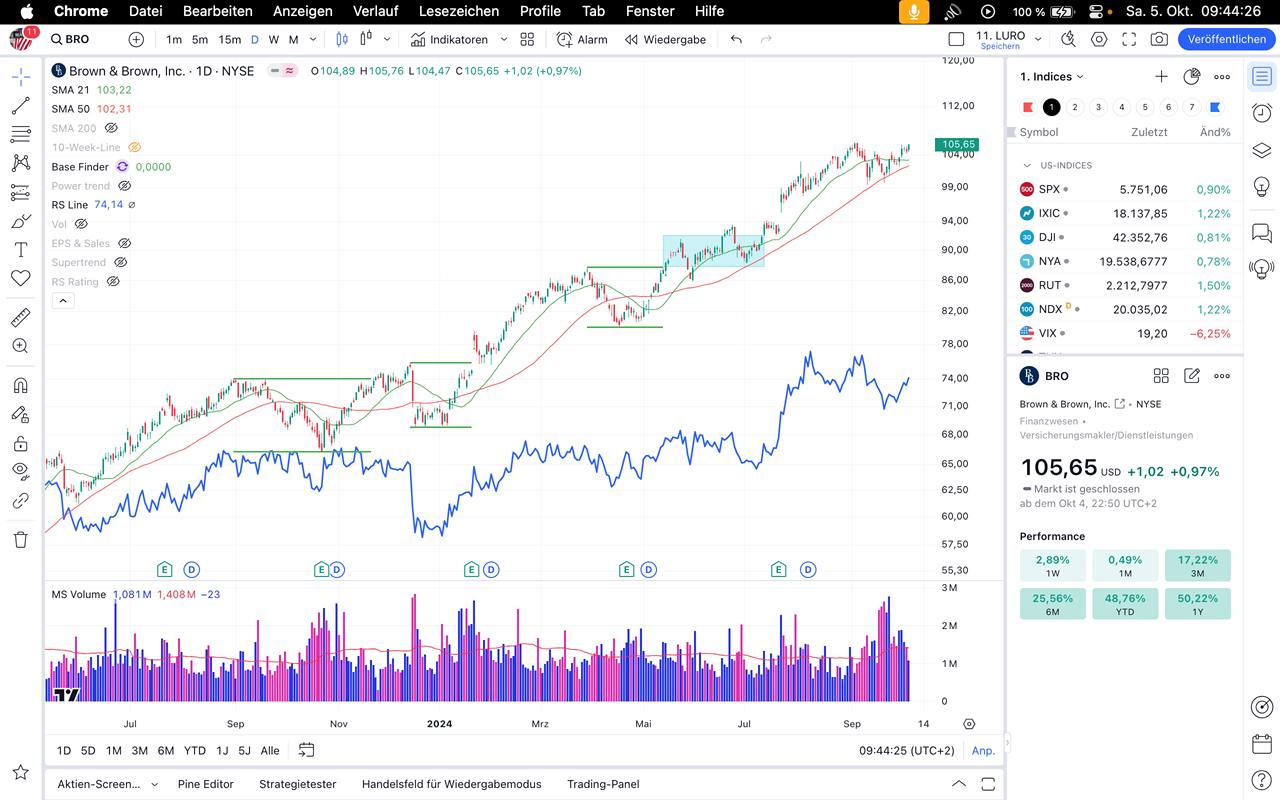Select the text annotation tool

pos(20,250)
